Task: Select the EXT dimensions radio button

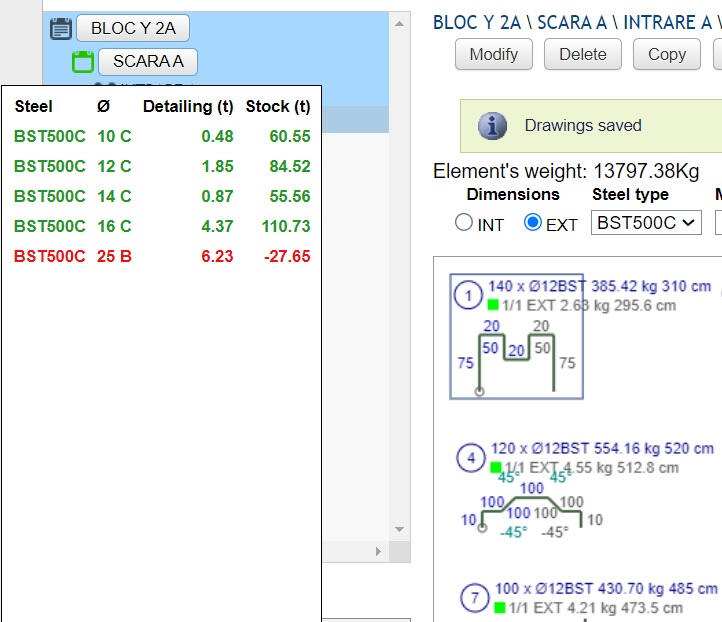Action: (x=533, y=223)
